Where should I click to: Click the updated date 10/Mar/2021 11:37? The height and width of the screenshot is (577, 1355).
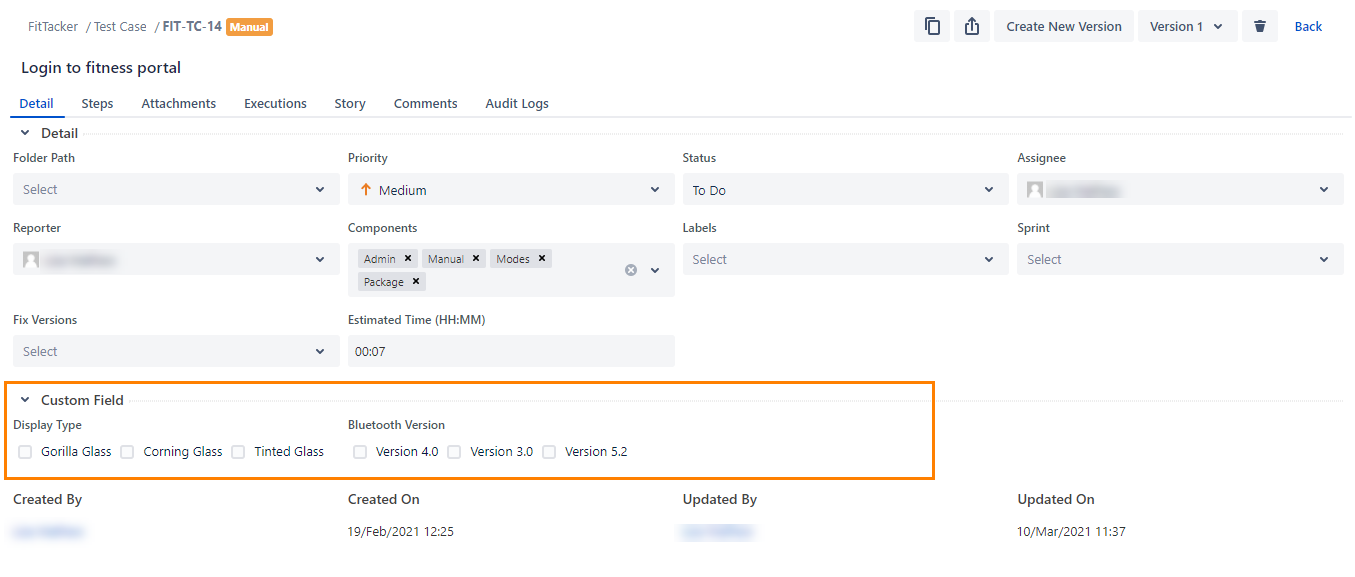pos(1072,532)
